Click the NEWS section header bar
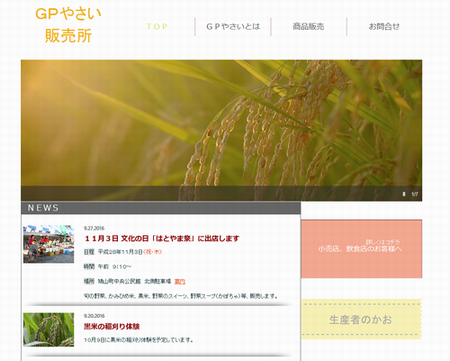The width and height of the screenshot is (450, 361). coord(161,208)
